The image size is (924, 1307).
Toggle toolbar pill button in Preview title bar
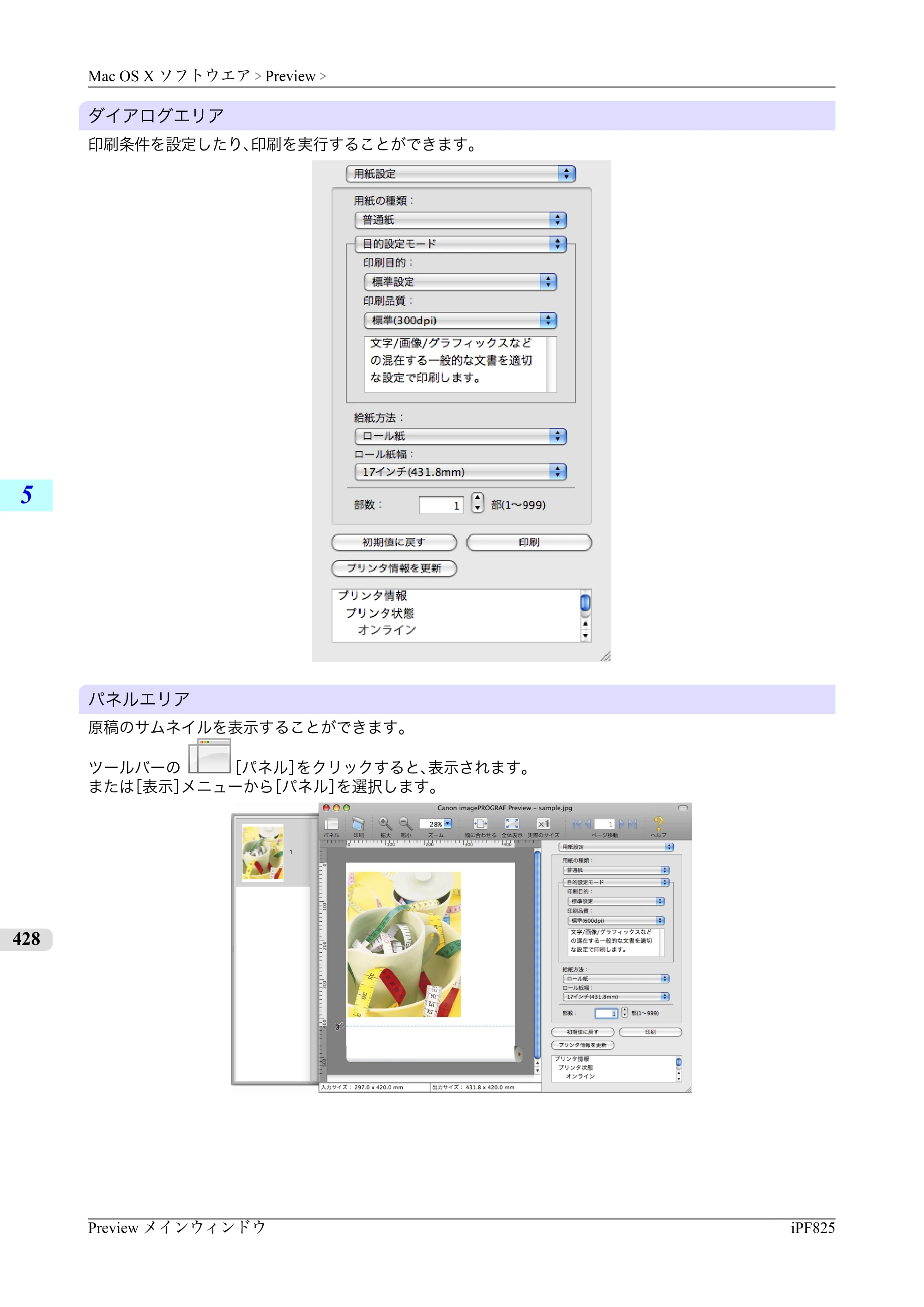click(683, 808)
